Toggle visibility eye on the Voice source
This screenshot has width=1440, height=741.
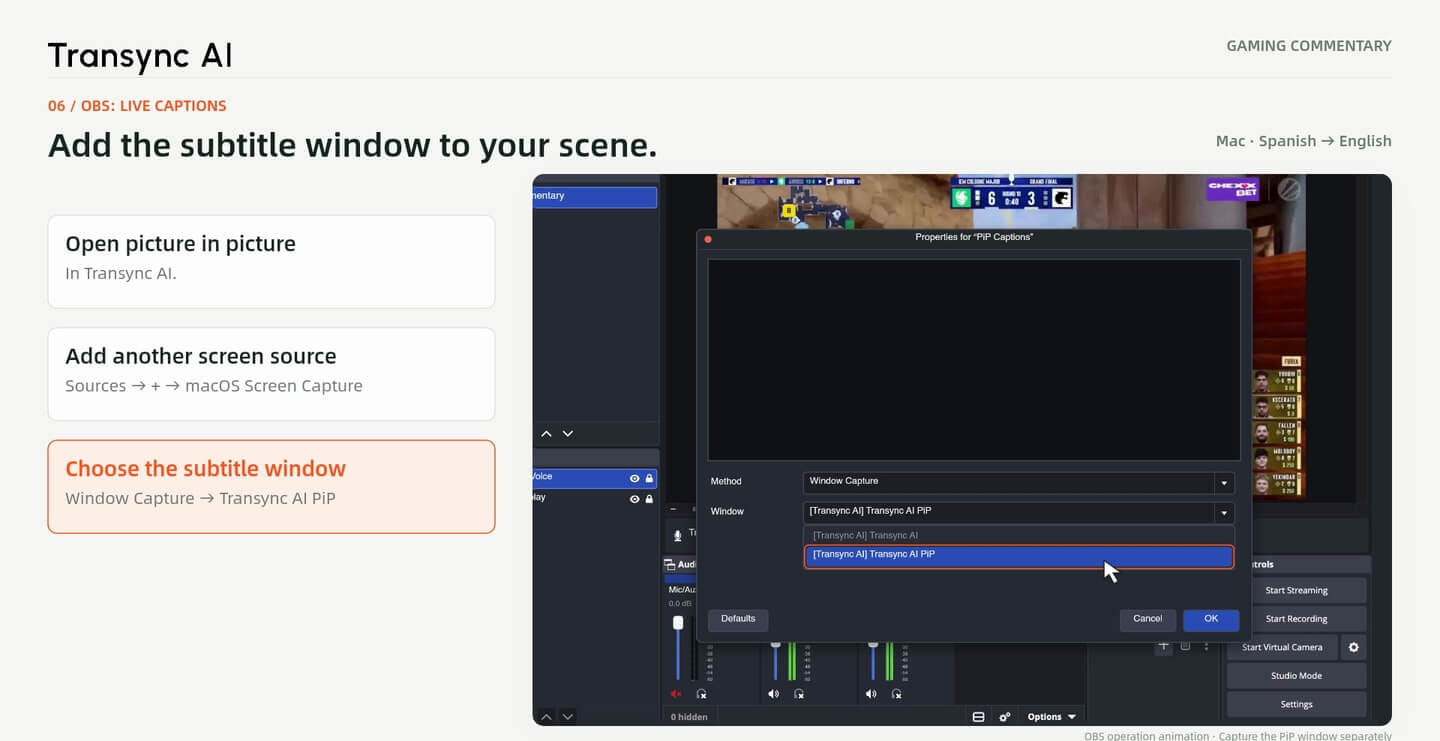(634, 478)
